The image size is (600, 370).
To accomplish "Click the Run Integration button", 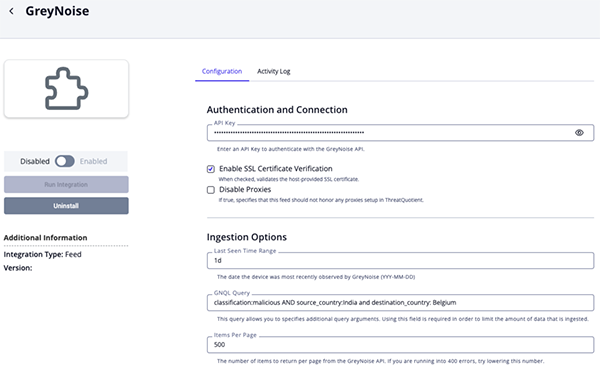I will (x=66, y=184).
